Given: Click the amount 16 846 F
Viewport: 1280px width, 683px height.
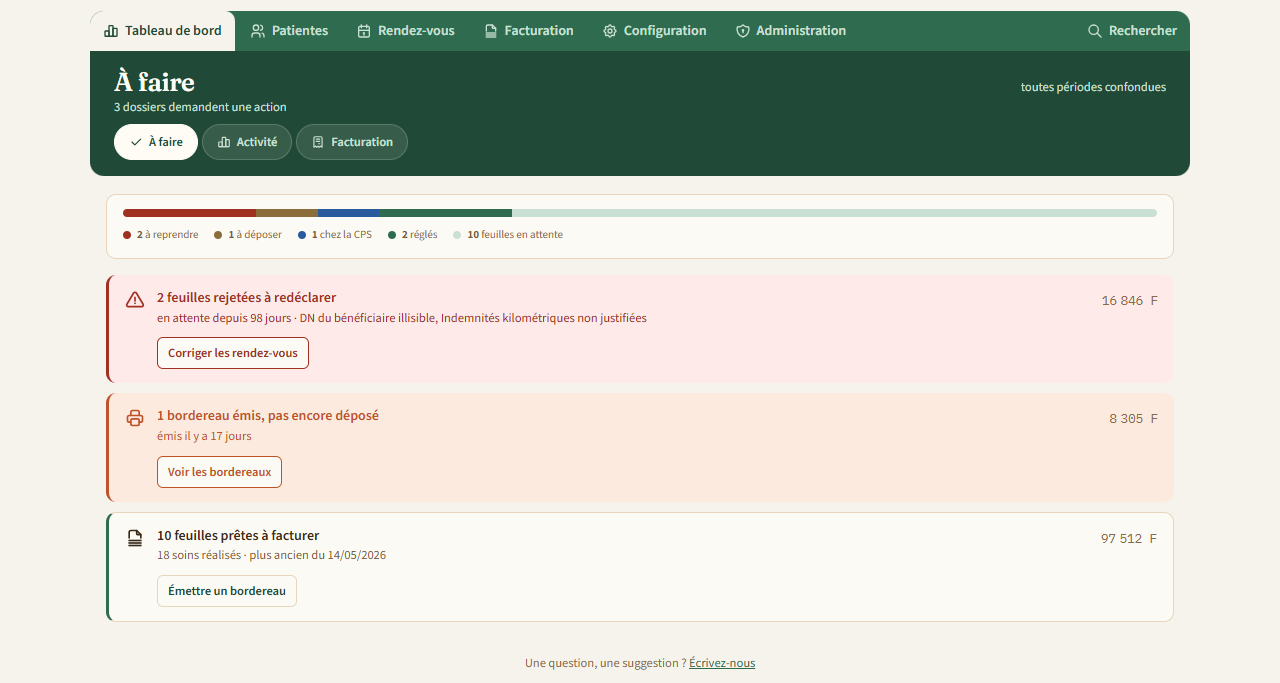Looking at the screenshot, I should [x=1129, y=301].
